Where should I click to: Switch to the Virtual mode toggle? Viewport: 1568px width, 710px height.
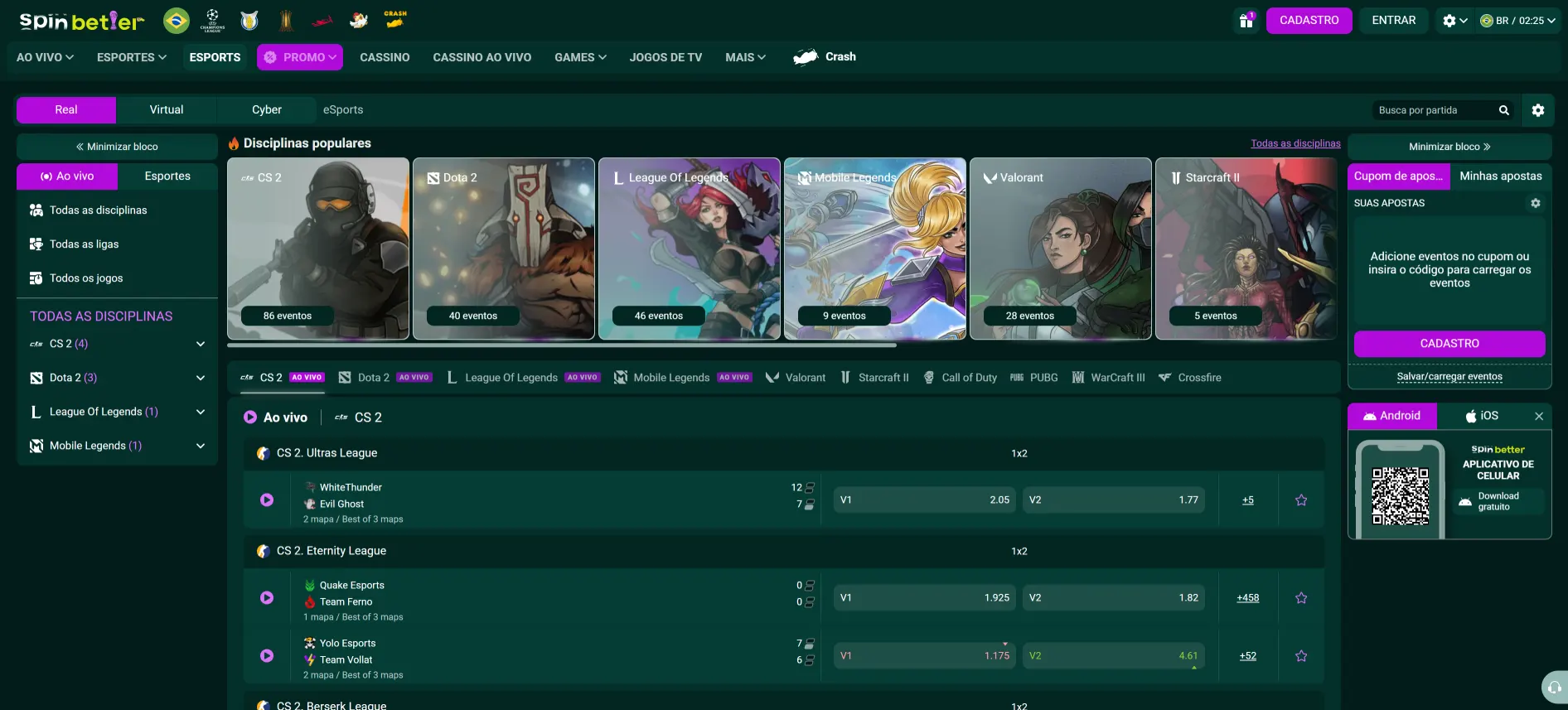(x=167, y=110)
